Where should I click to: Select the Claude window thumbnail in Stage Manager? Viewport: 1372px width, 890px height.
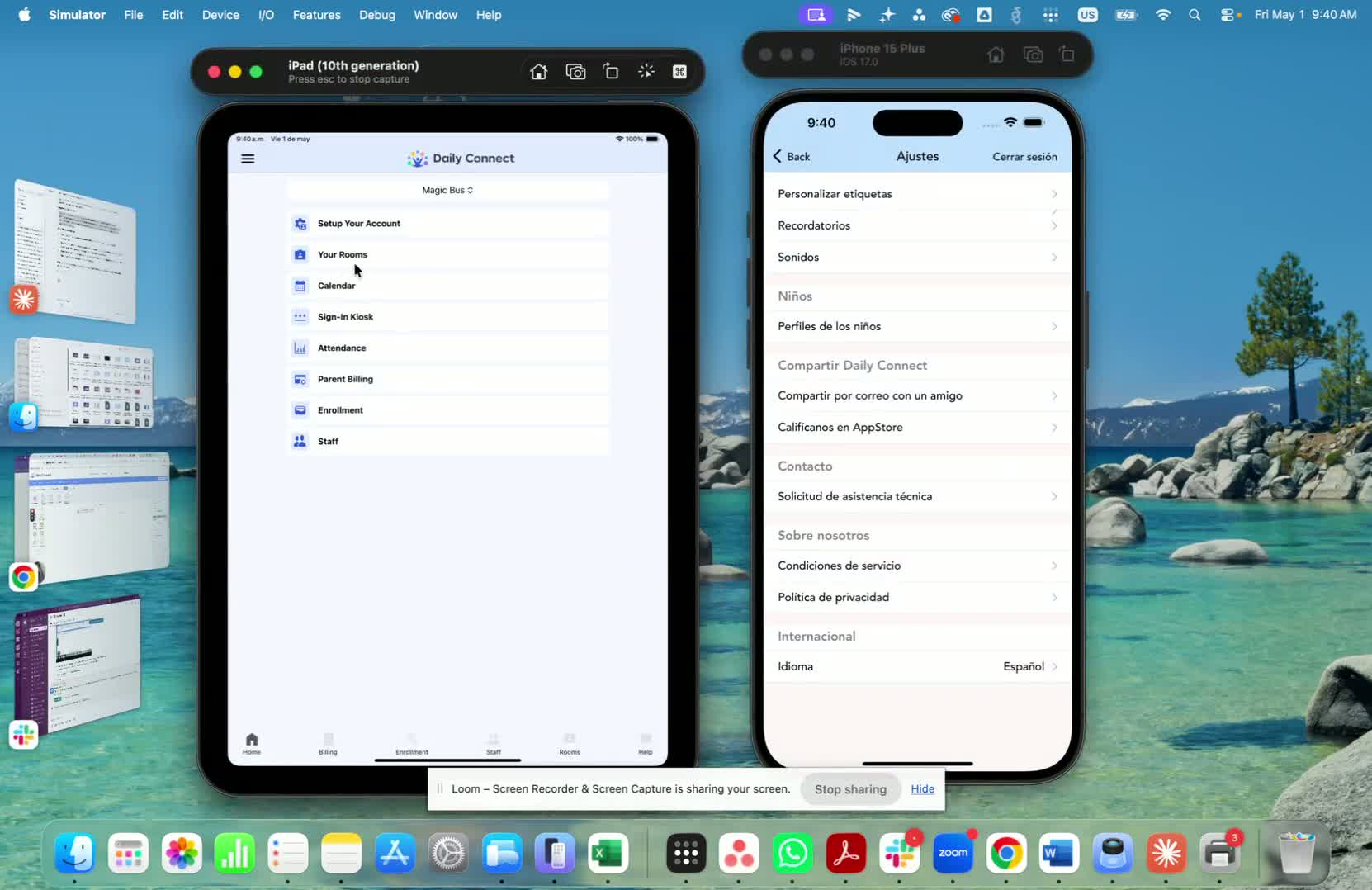76,250
